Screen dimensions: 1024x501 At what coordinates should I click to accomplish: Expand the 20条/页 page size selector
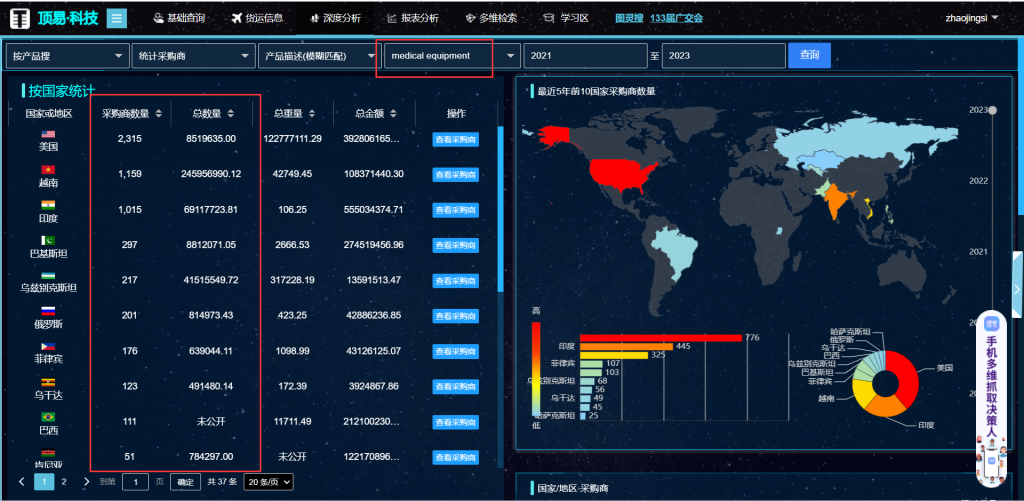(269, 482)
